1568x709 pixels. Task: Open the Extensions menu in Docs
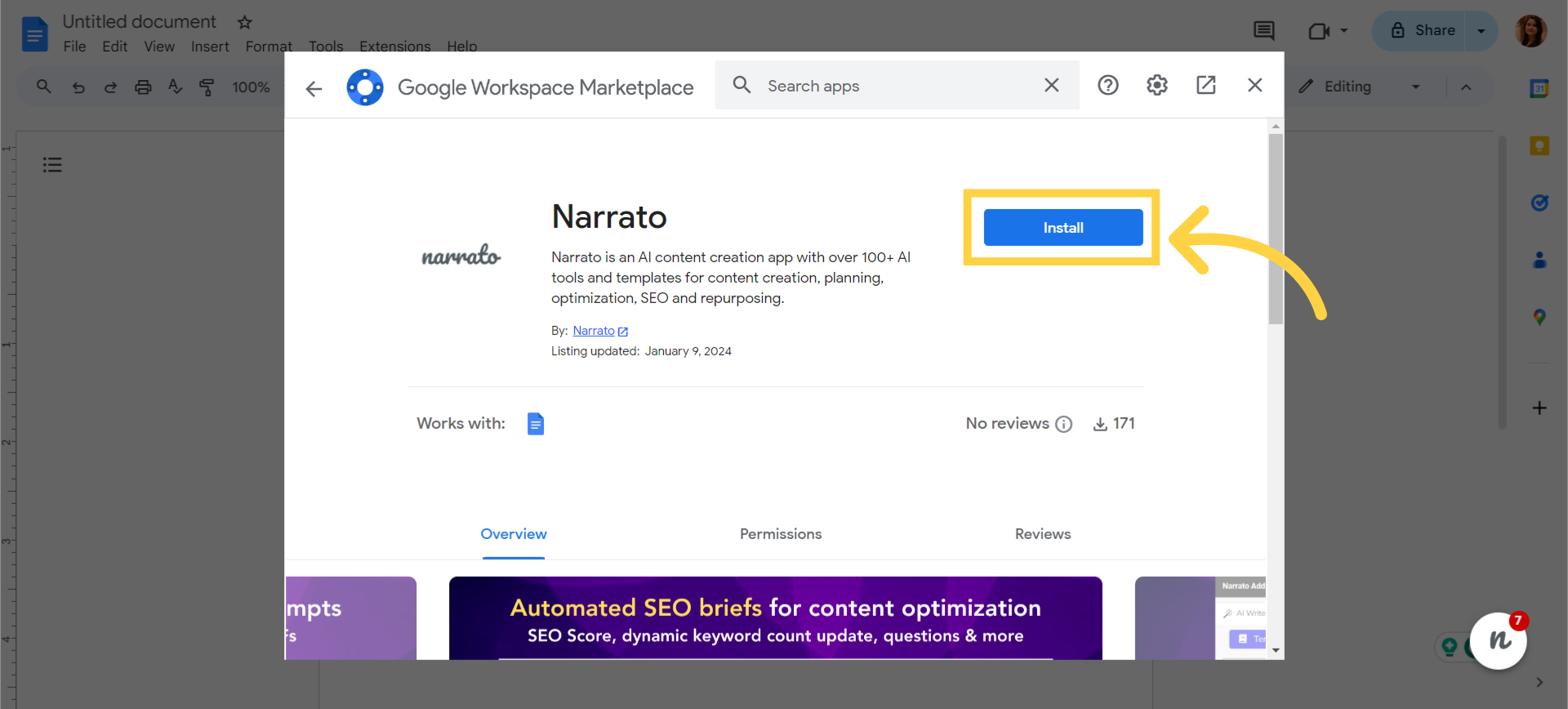(x=395, y=47)
